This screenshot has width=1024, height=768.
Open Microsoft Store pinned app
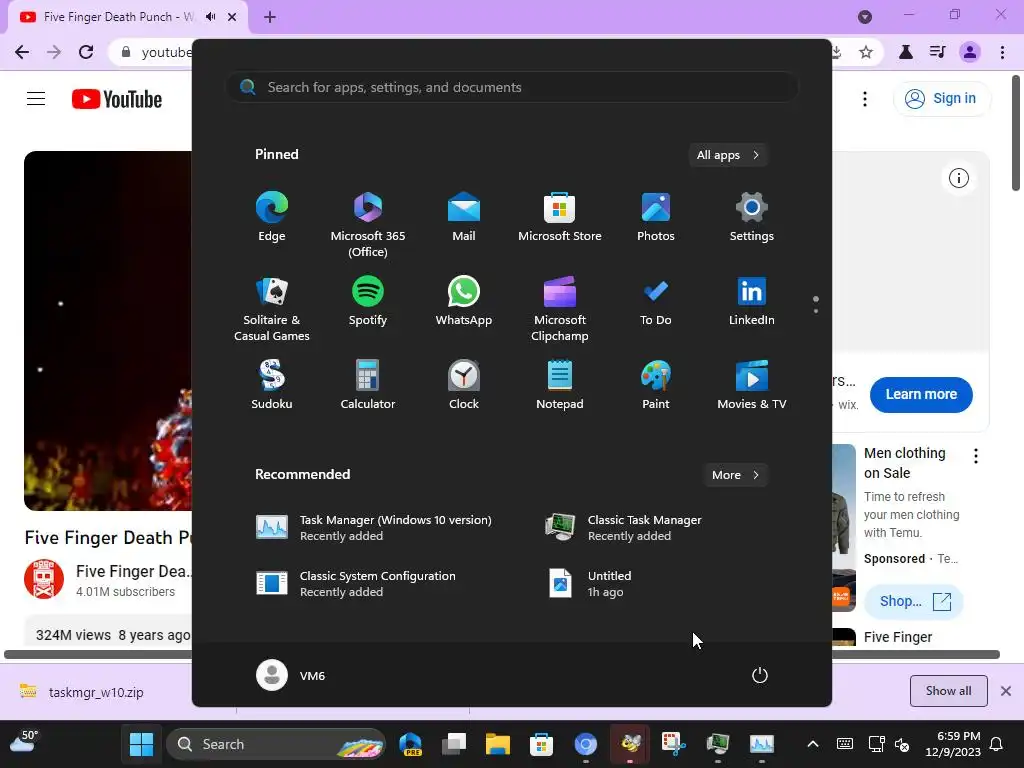(x=560, y=217)
